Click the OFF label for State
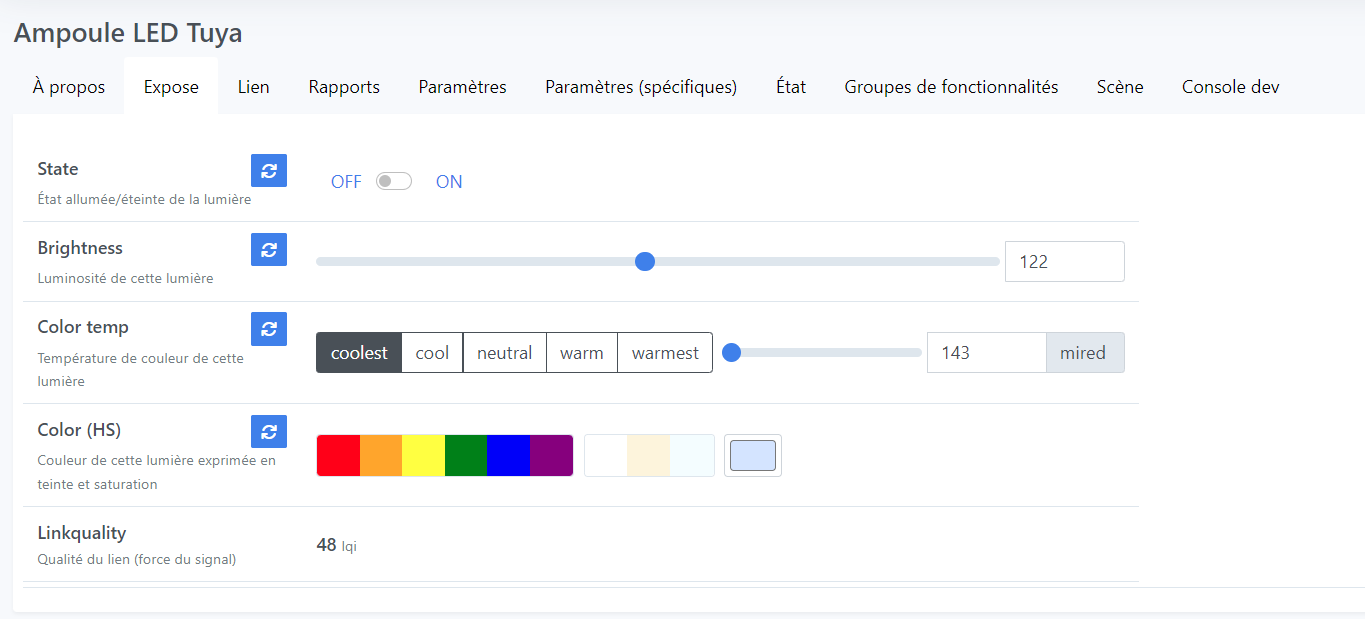 pyautogui.click(x=346, y=182)
